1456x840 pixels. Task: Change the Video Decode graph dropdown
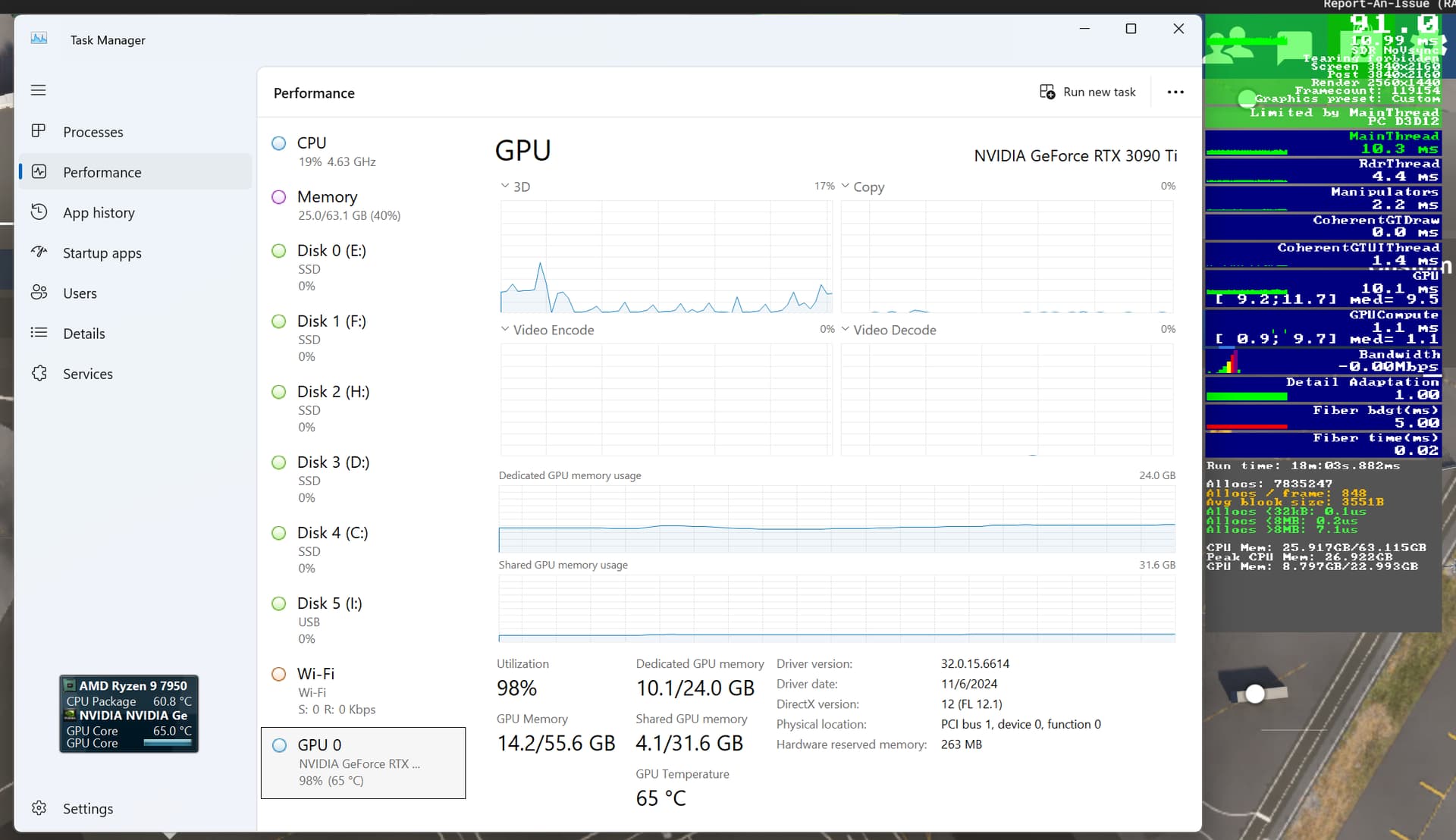(846, 329)
